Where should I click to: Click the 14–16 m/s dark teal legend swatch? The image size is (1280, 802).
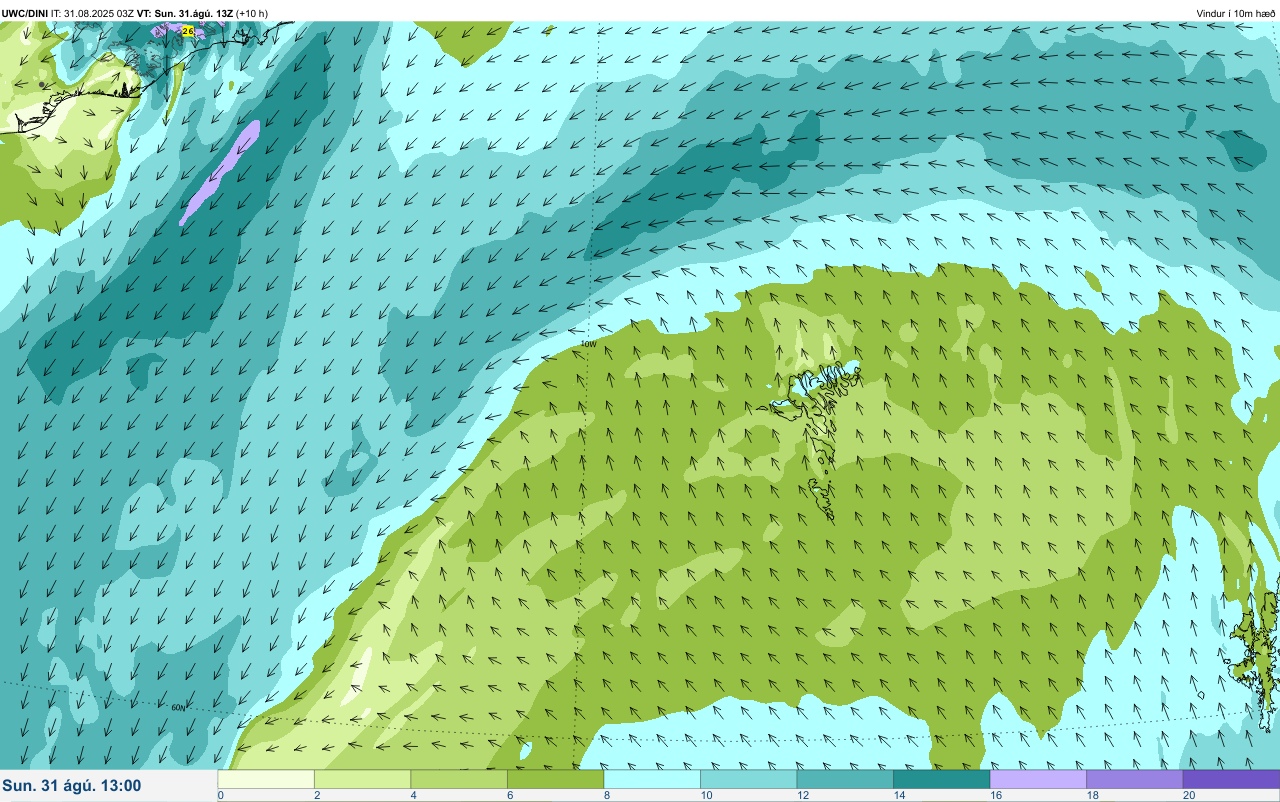click(x=941, y=779)
